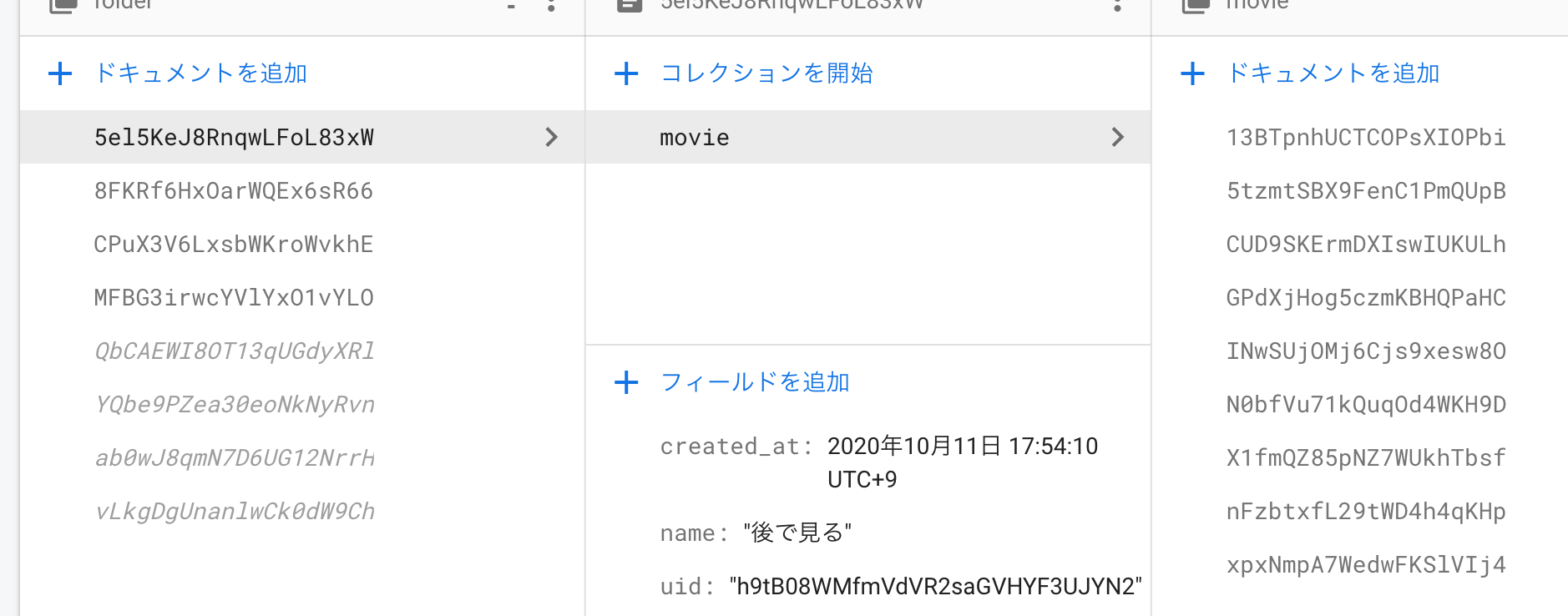
Task: Select document CPuX3V6LxsbWKroWvkhE
Action: [234, 244]
